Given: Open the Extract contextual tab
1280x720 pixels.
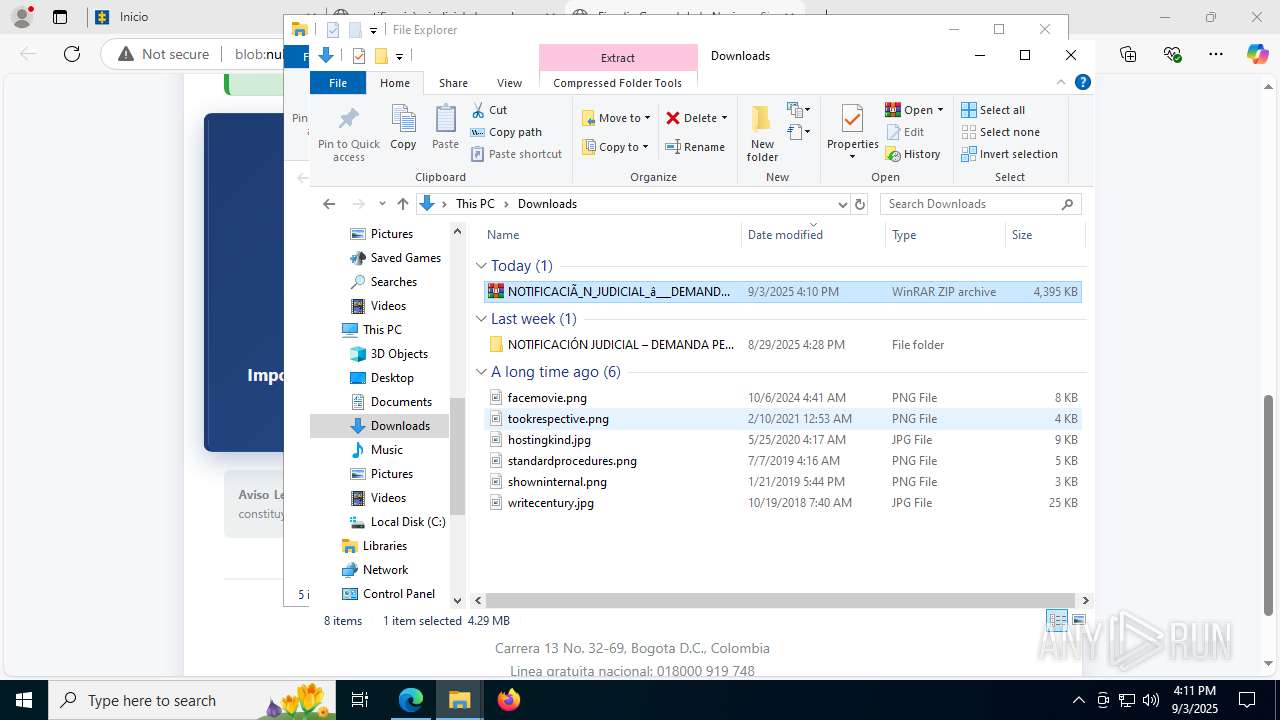Looking at the screenshot, I should (618, 58).
